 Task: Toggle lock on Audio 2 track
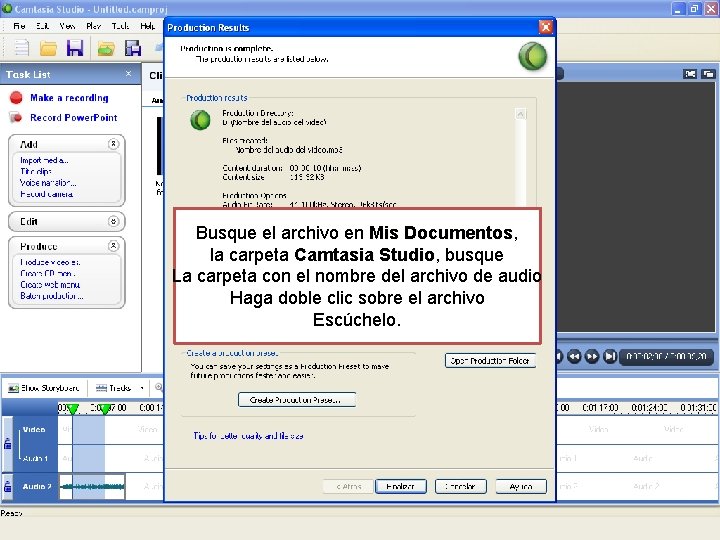(x=7, y=486)
